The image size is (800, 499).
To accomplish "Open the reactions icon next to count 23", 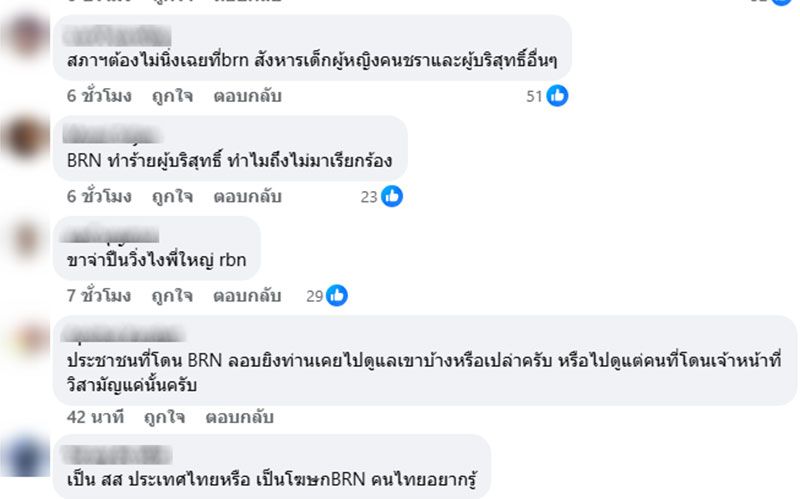I will [x=392, y=196].
